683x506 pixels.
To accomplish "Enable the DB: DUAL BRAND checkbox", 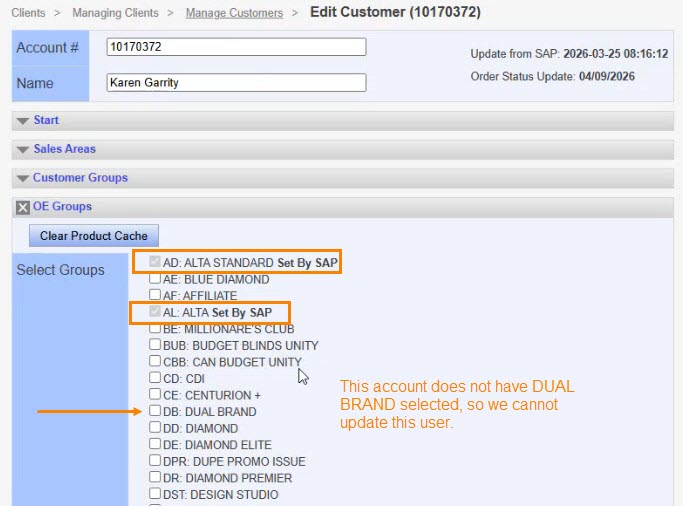I will coord(155,411).
